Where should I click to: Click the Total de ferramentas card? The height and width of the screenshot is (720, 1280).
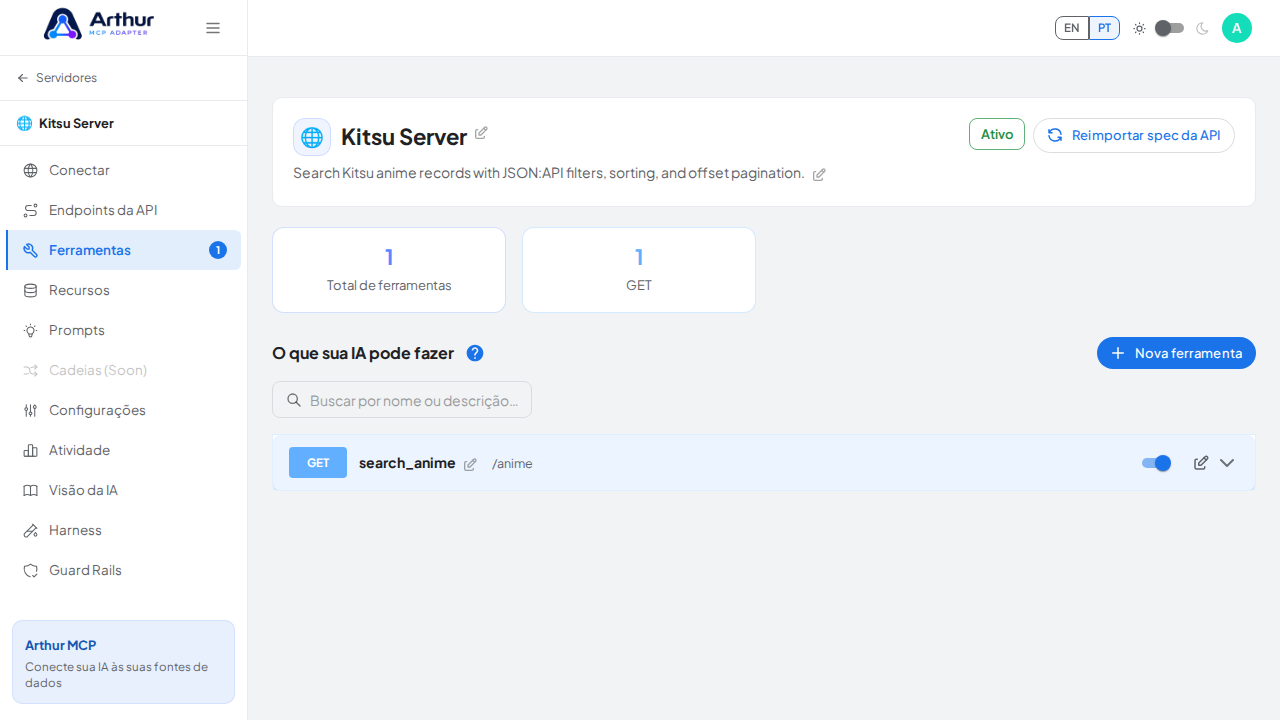[x=389, y=270]
